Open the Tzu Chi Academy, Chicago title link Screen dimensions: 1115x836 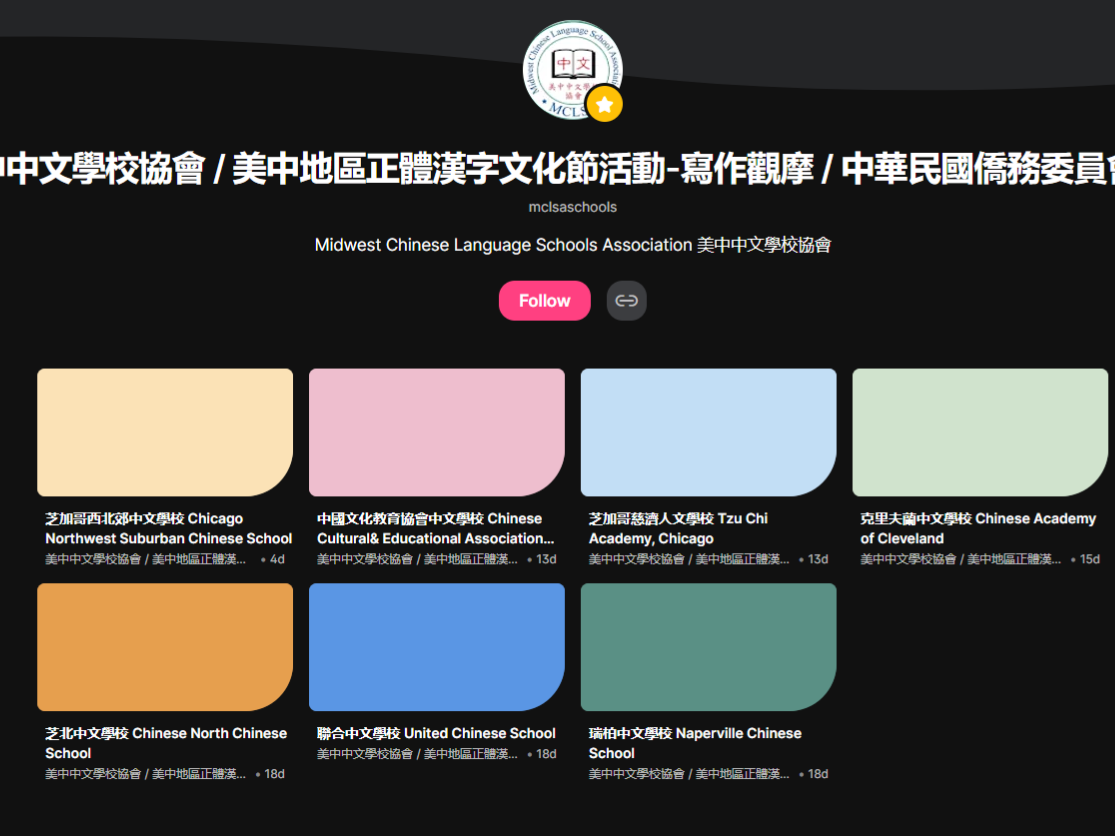coord(678,528)
